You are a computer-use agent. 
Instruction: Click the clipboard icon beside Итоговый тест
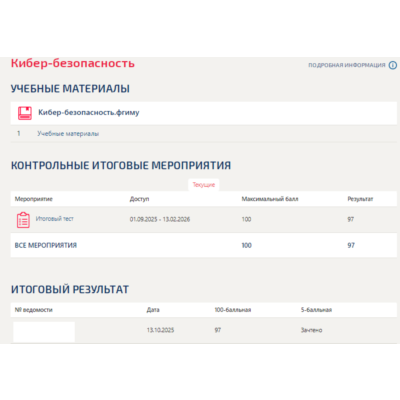[x=23, y=220]
